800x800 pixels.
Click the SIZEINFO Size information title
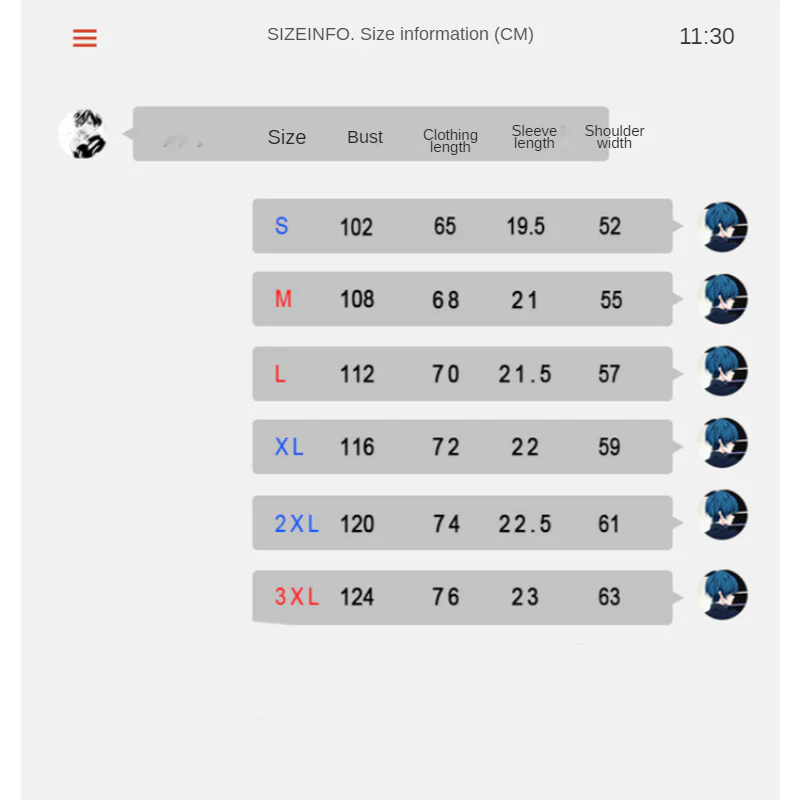coord(401,34)
